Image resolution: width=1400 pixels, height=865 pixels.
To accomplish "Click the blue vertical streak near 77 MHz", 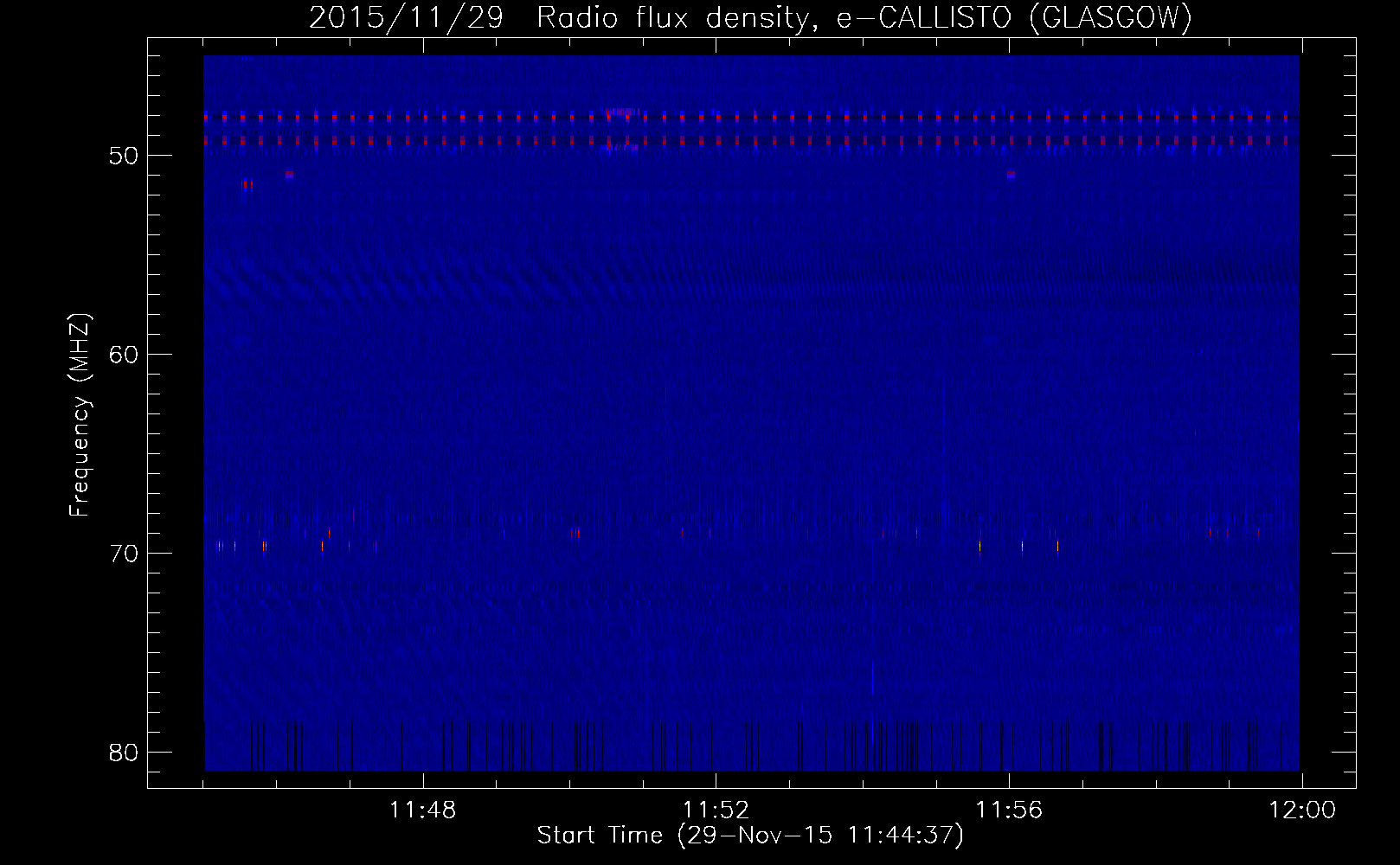I will (x=873, y=679).
